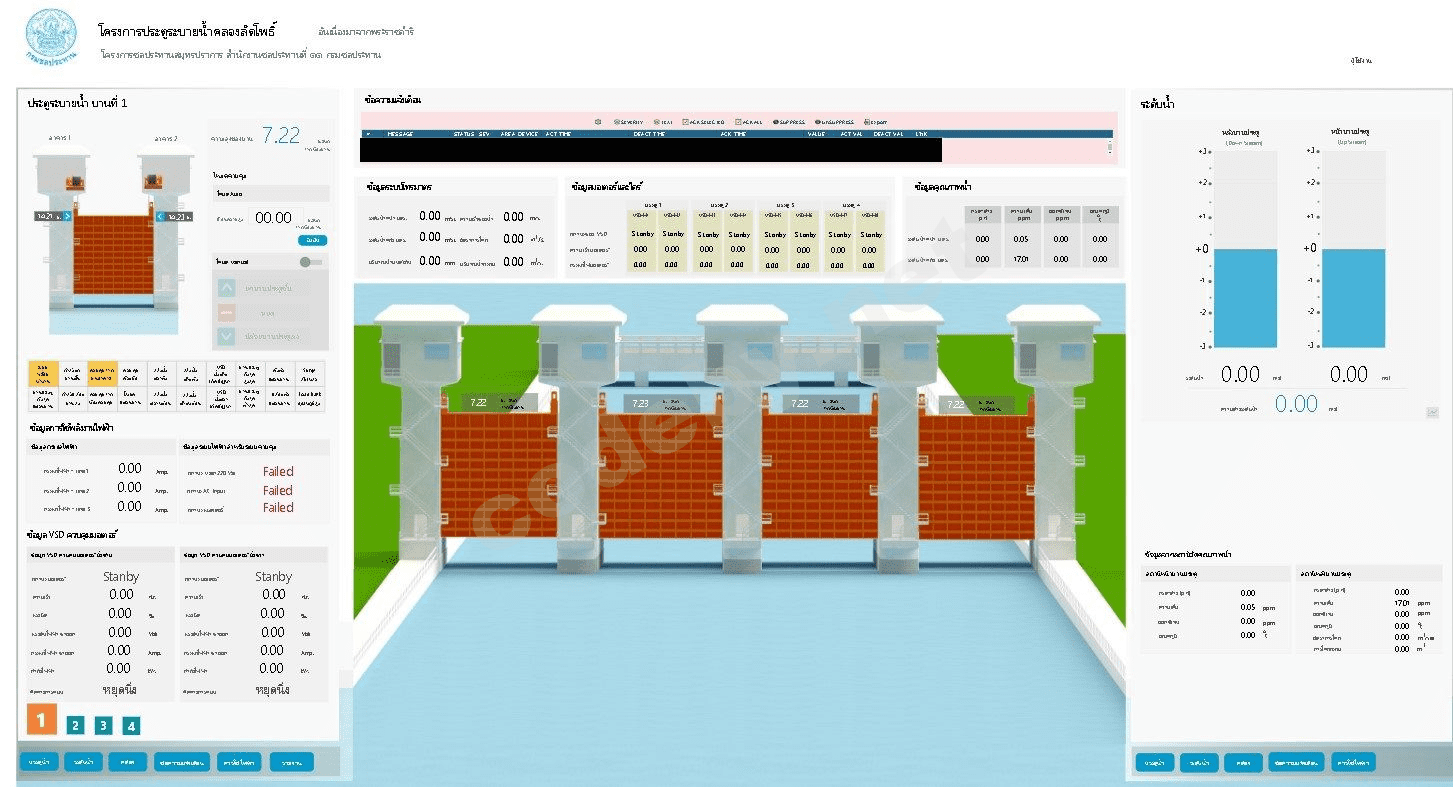Open การใช้ไฟฟ้า in the right panel's bottom bar
The height and width of the screenshot is (787, 1453).
coord(1354,762)
